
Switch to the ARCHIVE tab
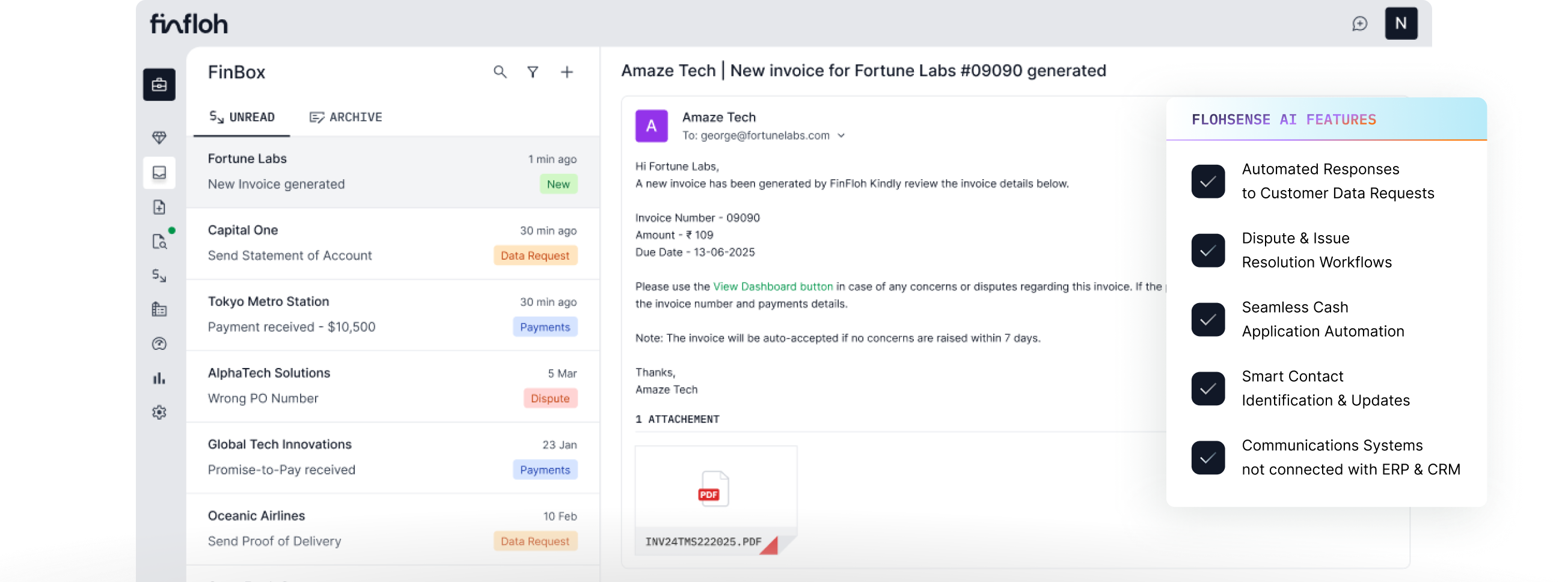point(346,117)
